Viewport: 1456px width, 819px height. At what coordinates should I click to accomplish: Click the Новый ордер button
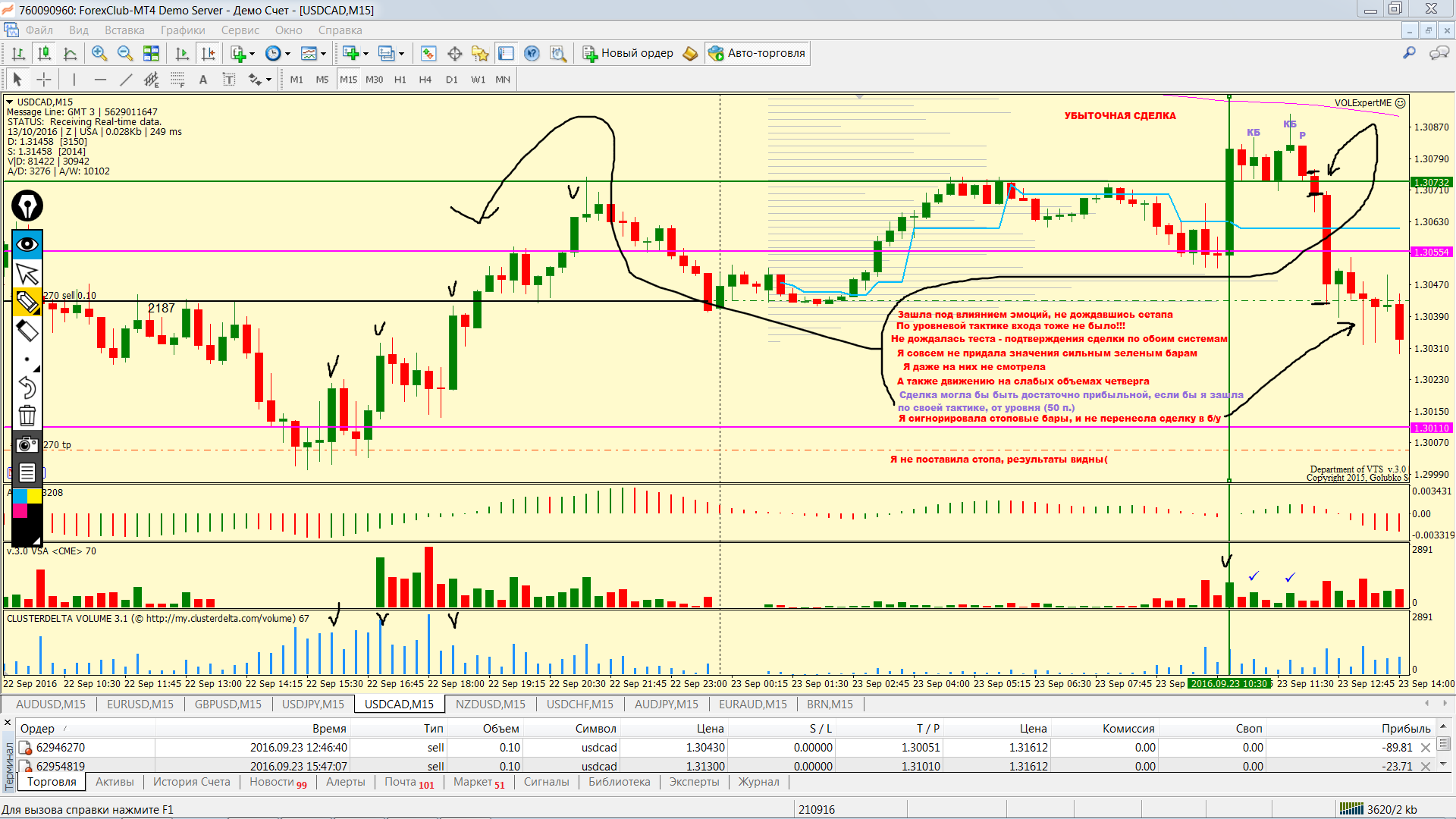tap(628, 53)
